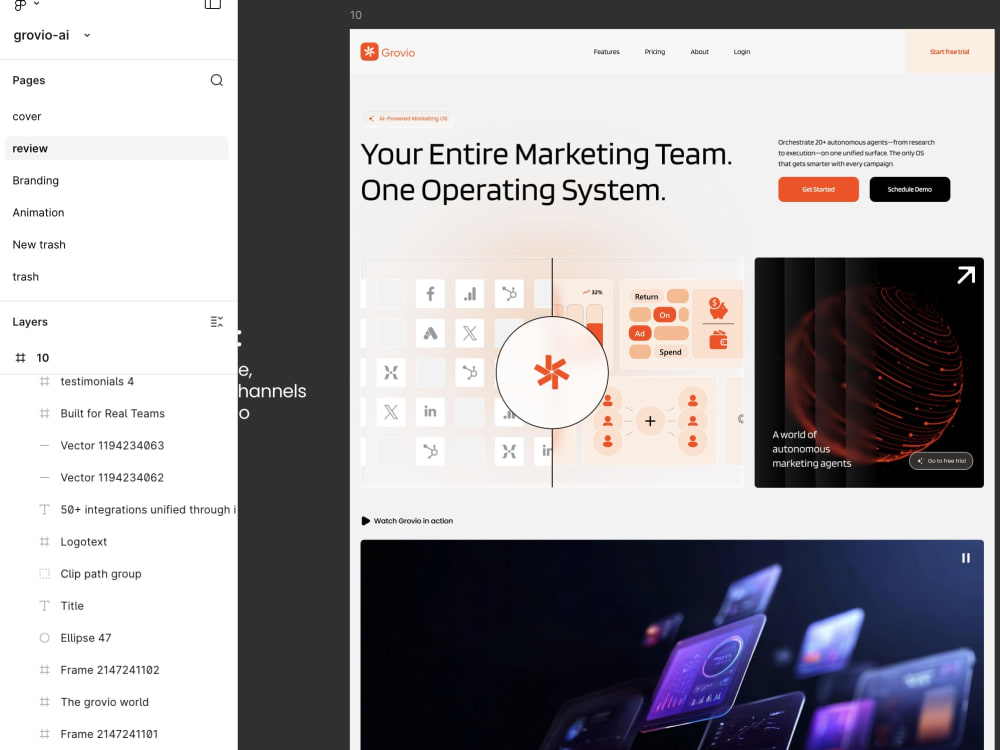This screenshot has width=1000, height=750.
Task: Click the On pill in dashboard card
Action: tap(665, 315)
